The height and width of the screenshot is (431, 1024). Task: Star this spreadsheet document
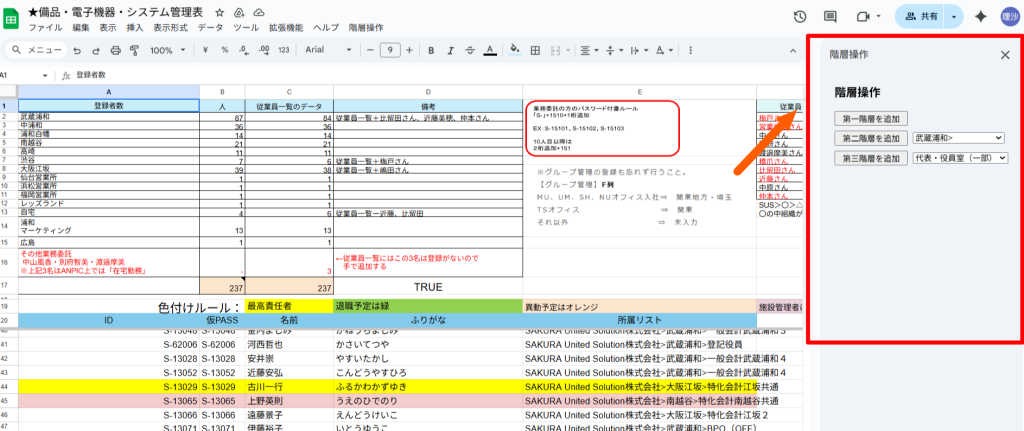pyautogui.click(x=219, y=11)
